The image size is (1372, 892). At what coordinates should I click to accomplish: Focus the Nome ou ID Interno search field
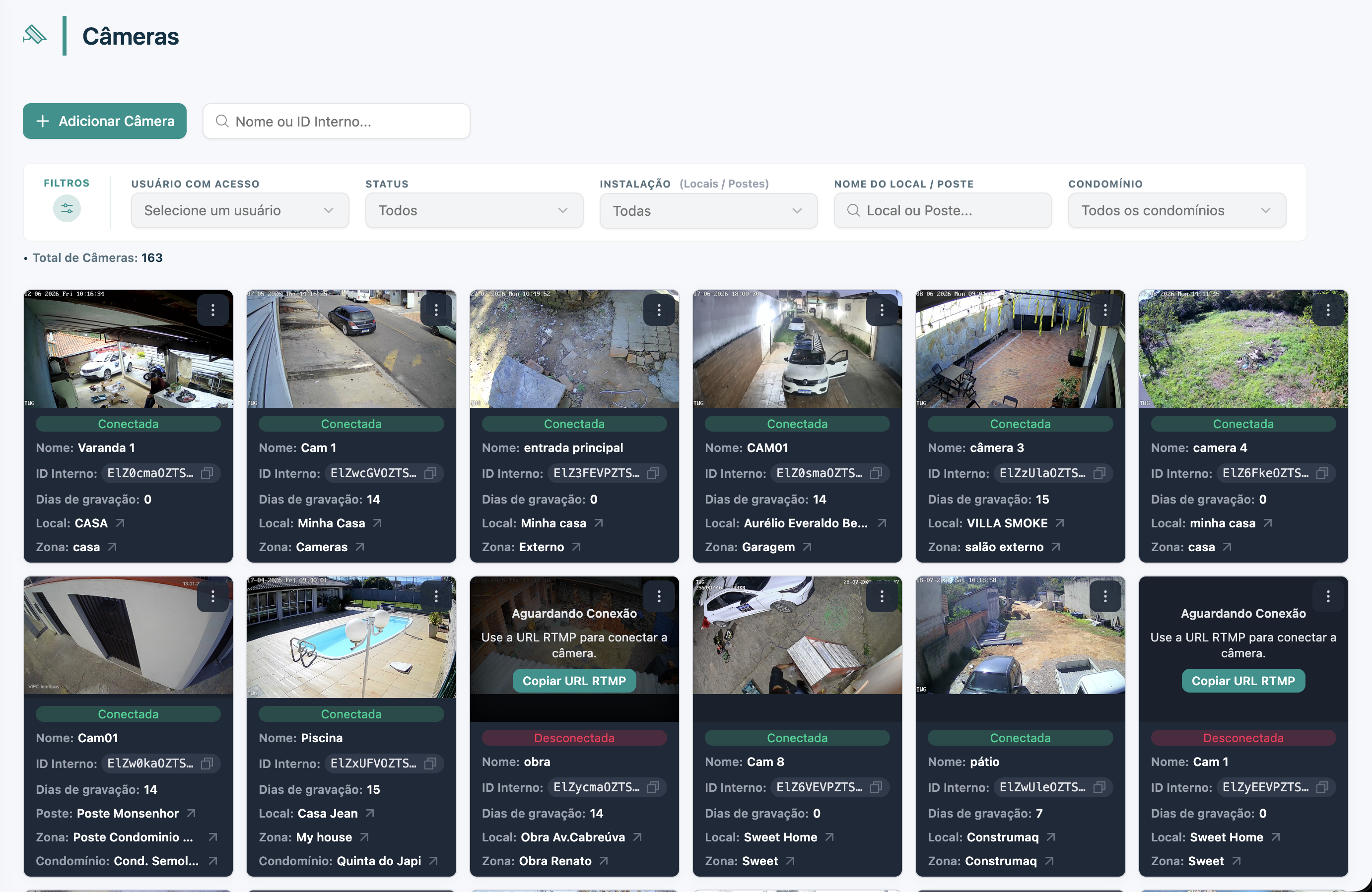336,121
